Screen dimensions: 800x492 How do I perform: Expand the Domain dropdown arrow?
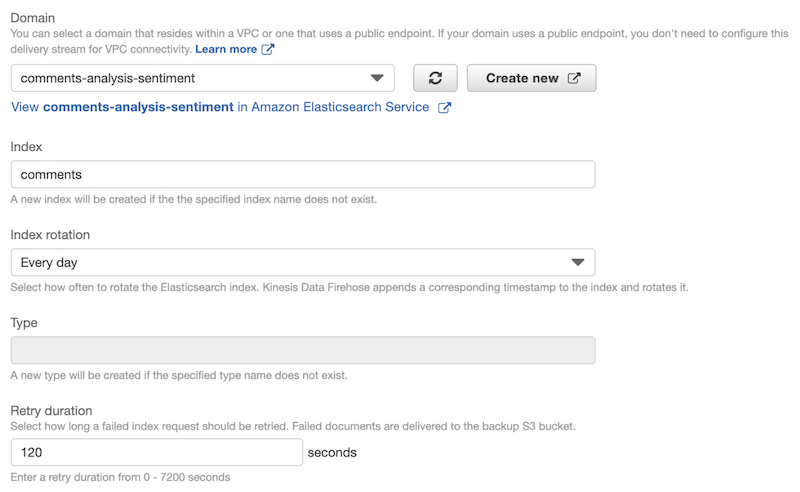coord(377,78)
